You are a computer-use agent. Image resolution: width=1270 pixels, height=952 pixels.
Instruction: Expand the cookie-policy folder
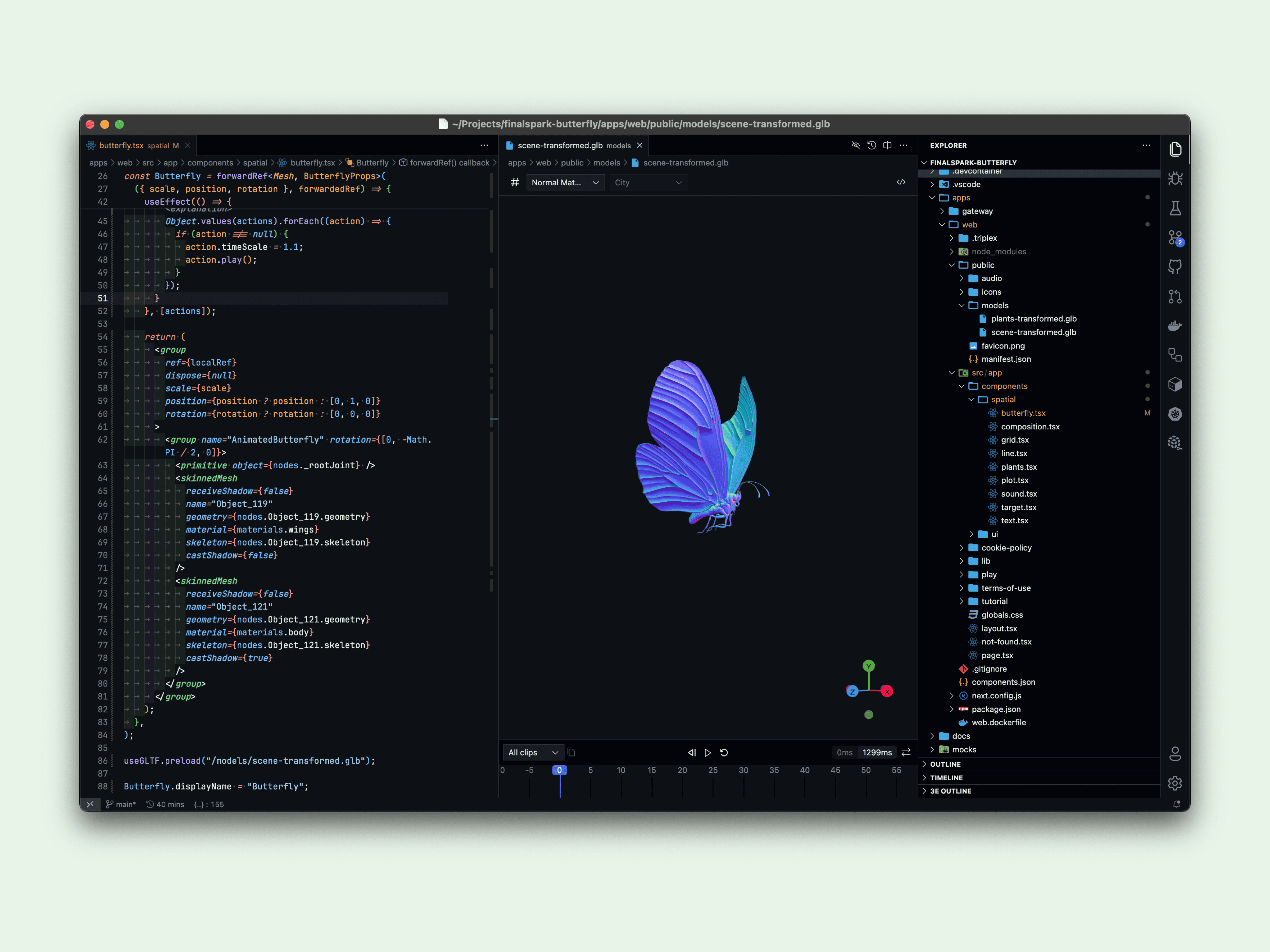(x=1006, y=547)
